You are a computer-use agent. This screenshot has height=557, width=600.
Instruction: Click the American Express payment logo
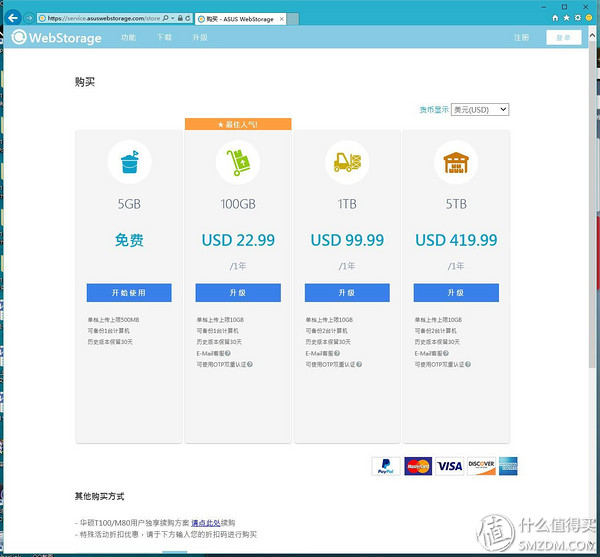508,466
